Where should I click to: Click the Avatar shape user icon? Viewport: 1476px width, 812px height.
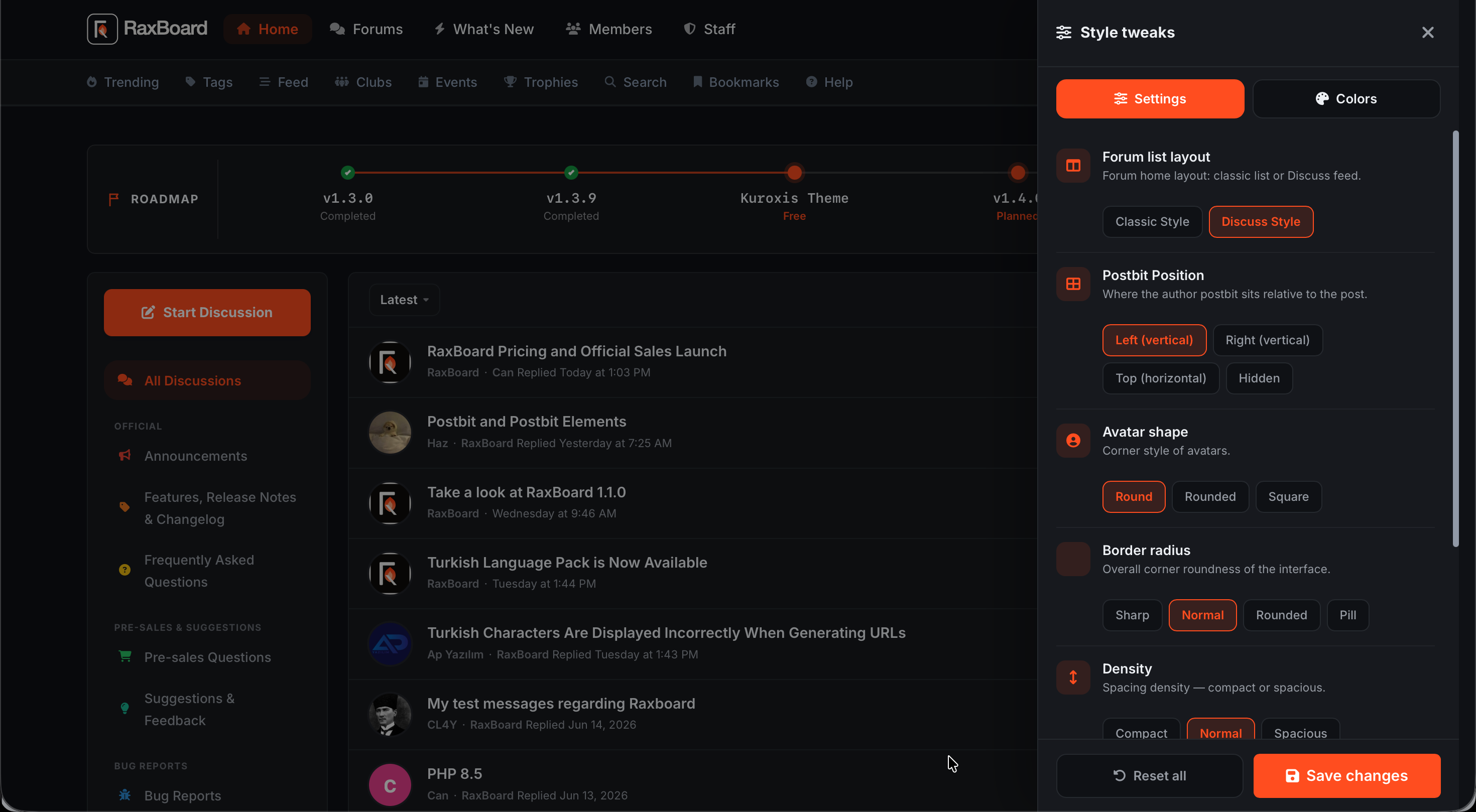pos(1073,441)
